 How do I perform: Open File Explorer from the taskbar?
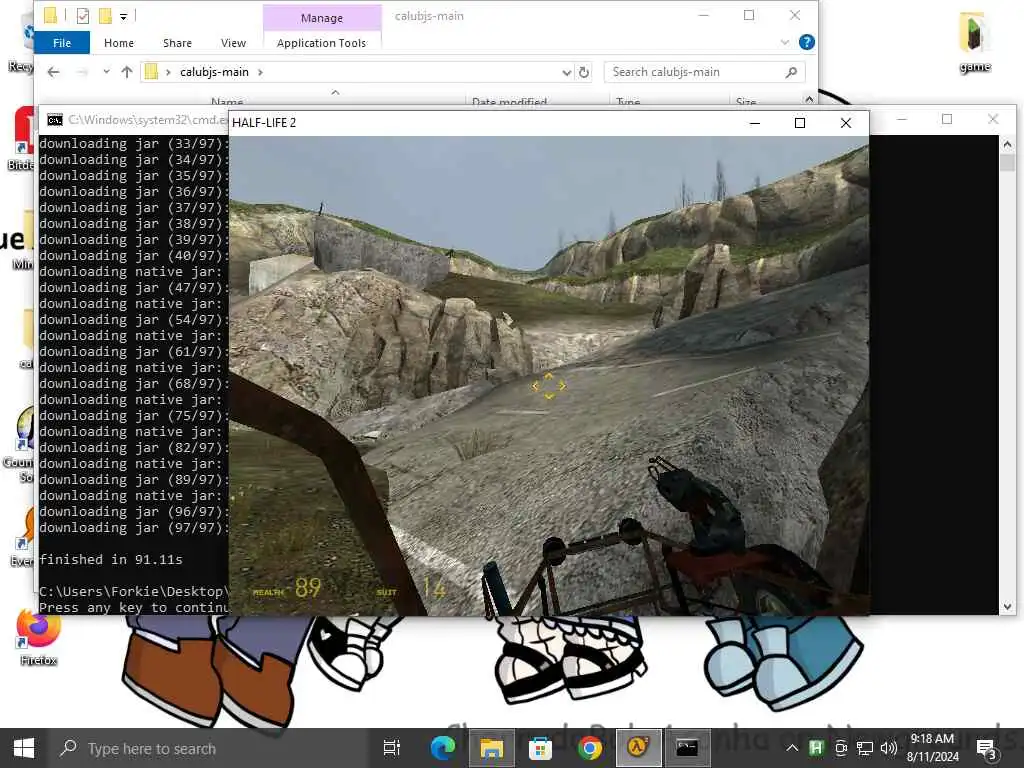pyautogui.click(x=491, y=748)
